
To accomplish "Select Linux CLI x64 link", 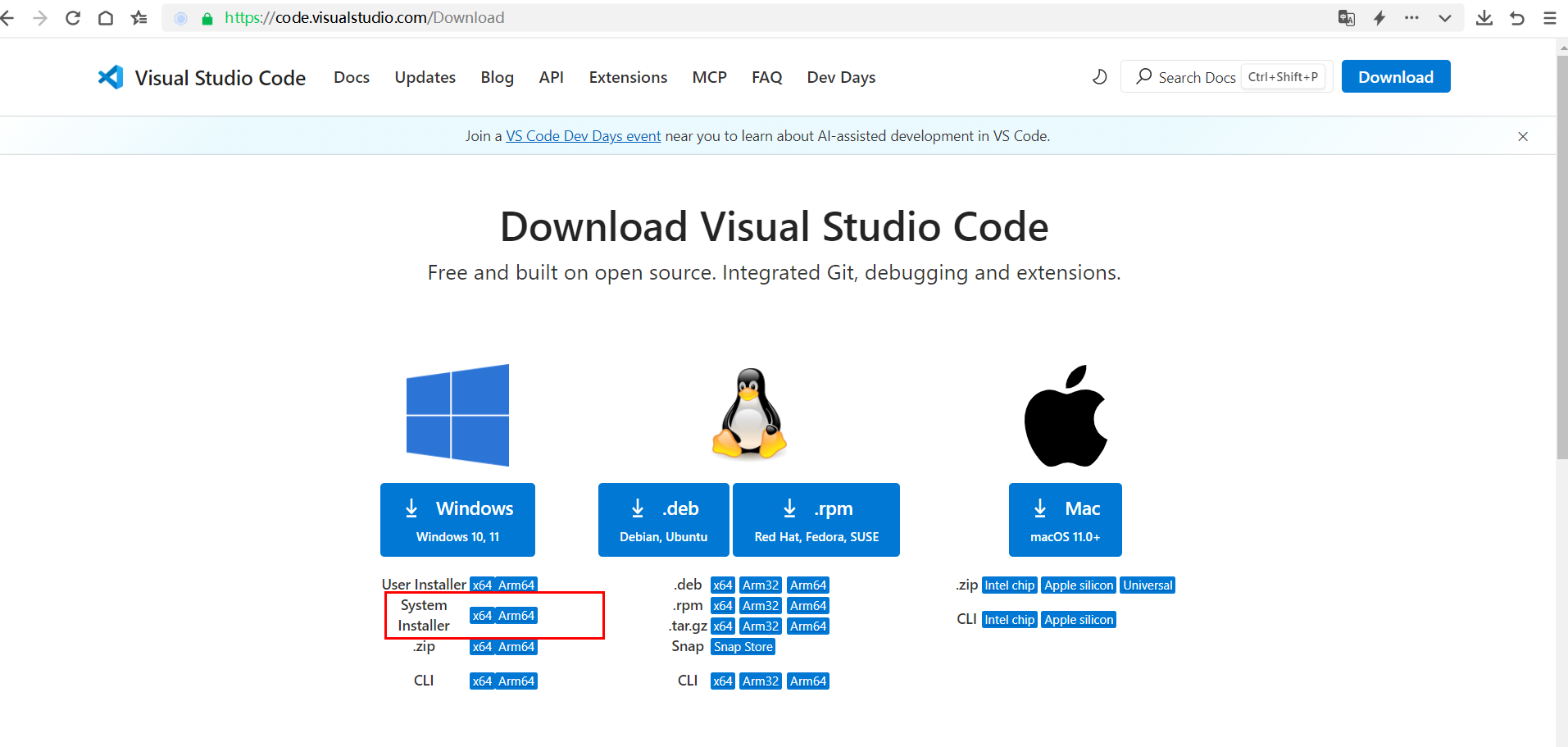I will click(723, 681).
